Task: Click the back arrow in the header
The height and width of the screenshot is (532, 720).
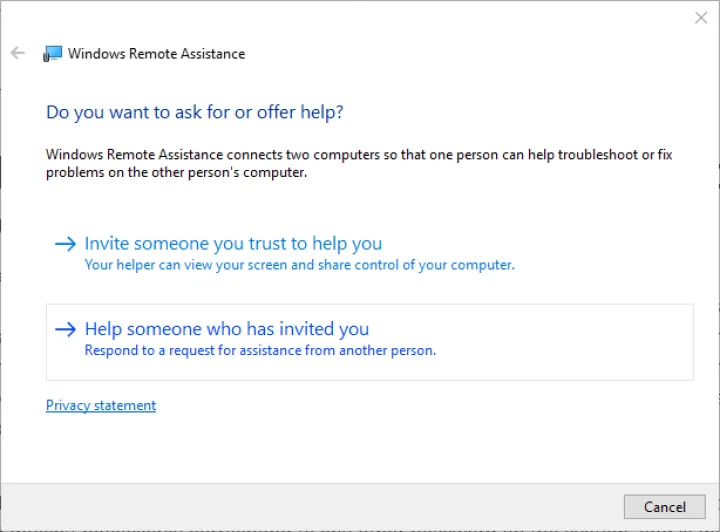Action: pos(18,53)
